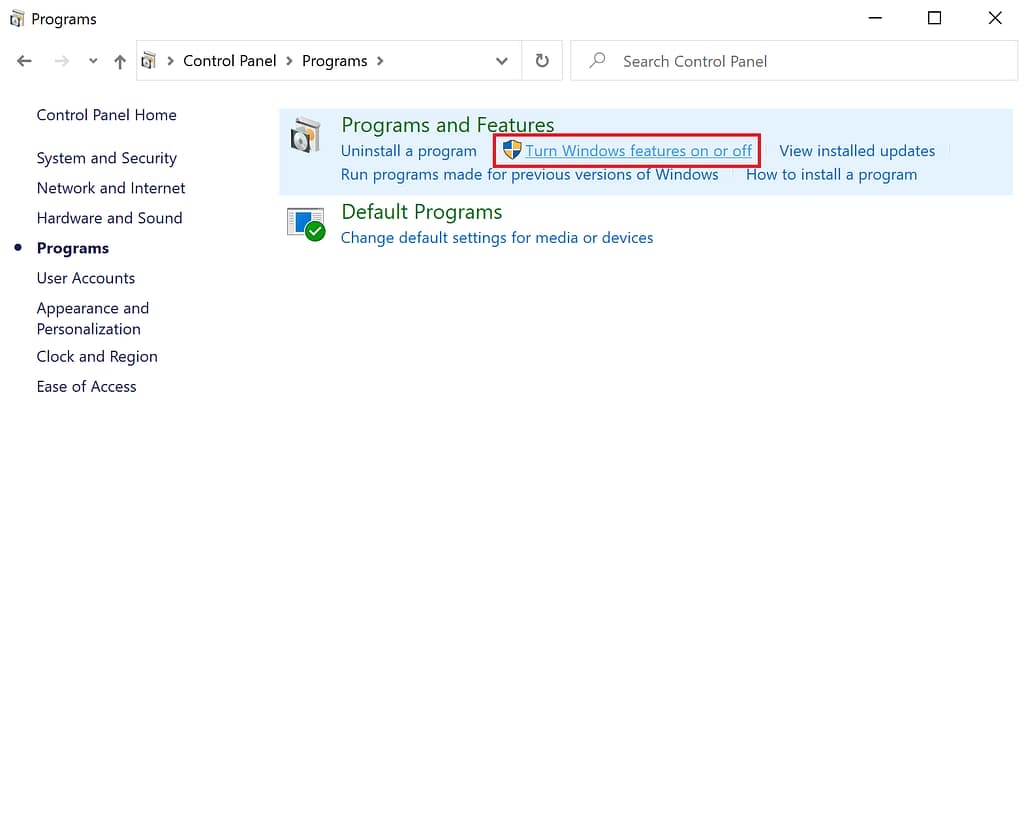This screenshot has width=1024, height=826.
Task: Click Uninstall a program
Action: tap(409, 150)
